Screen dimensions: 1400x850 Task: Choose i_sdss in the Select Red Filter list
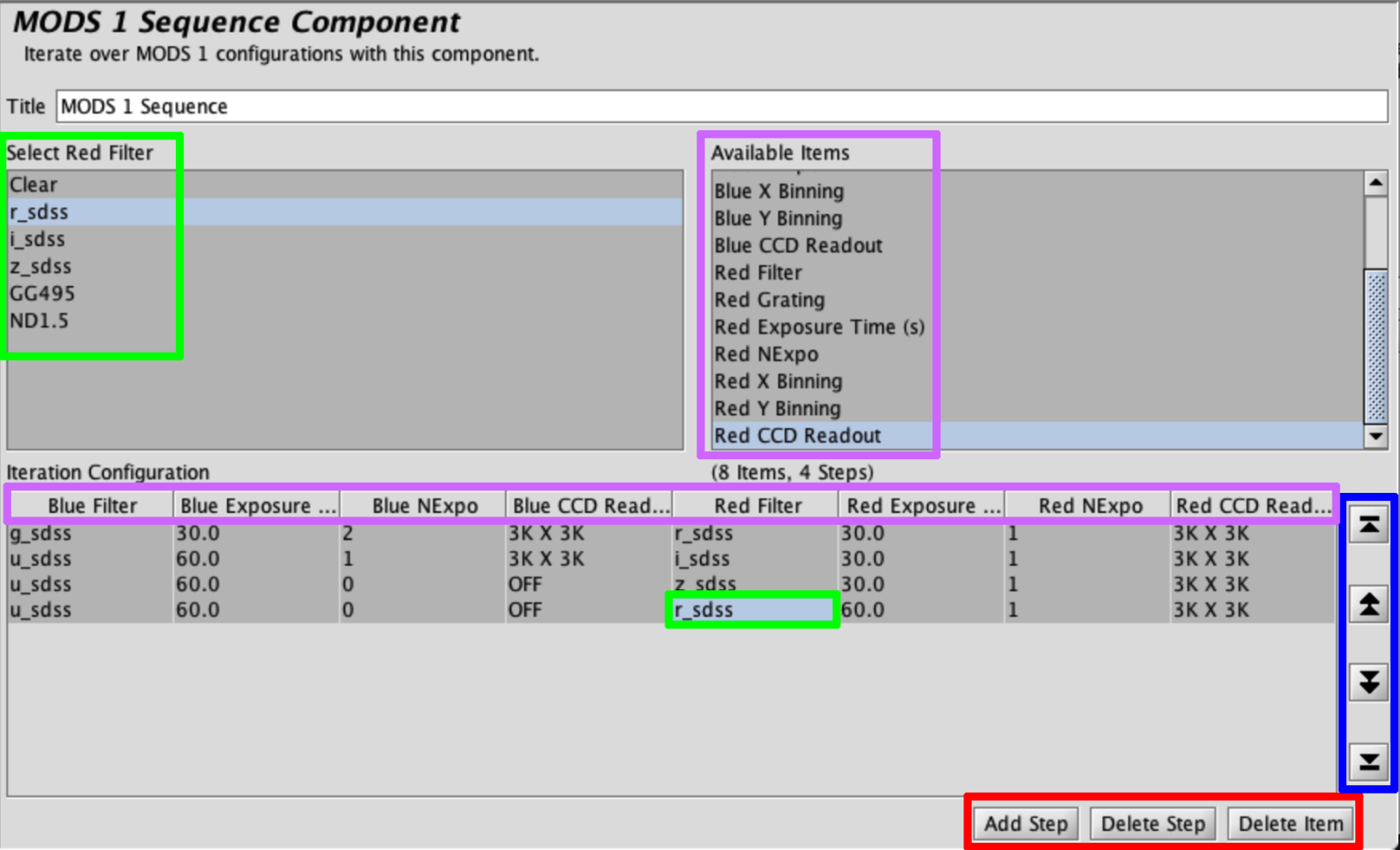(345, 240)
